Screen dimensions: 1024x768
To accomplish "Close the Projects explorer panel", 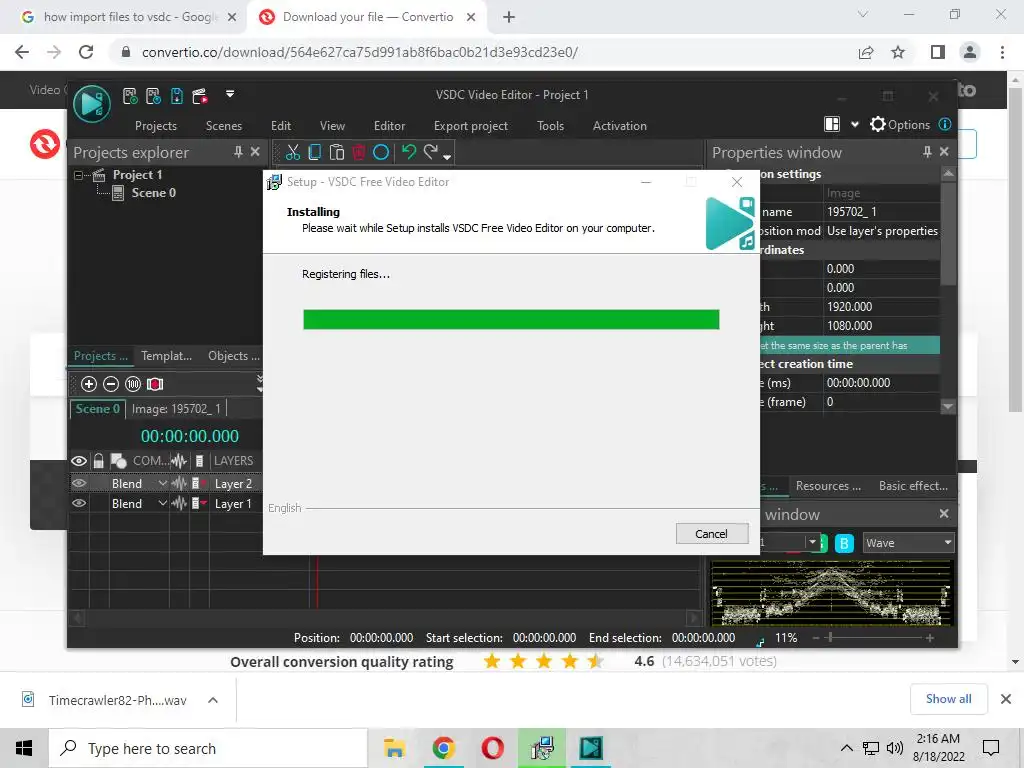I will [x=255, y=152].
